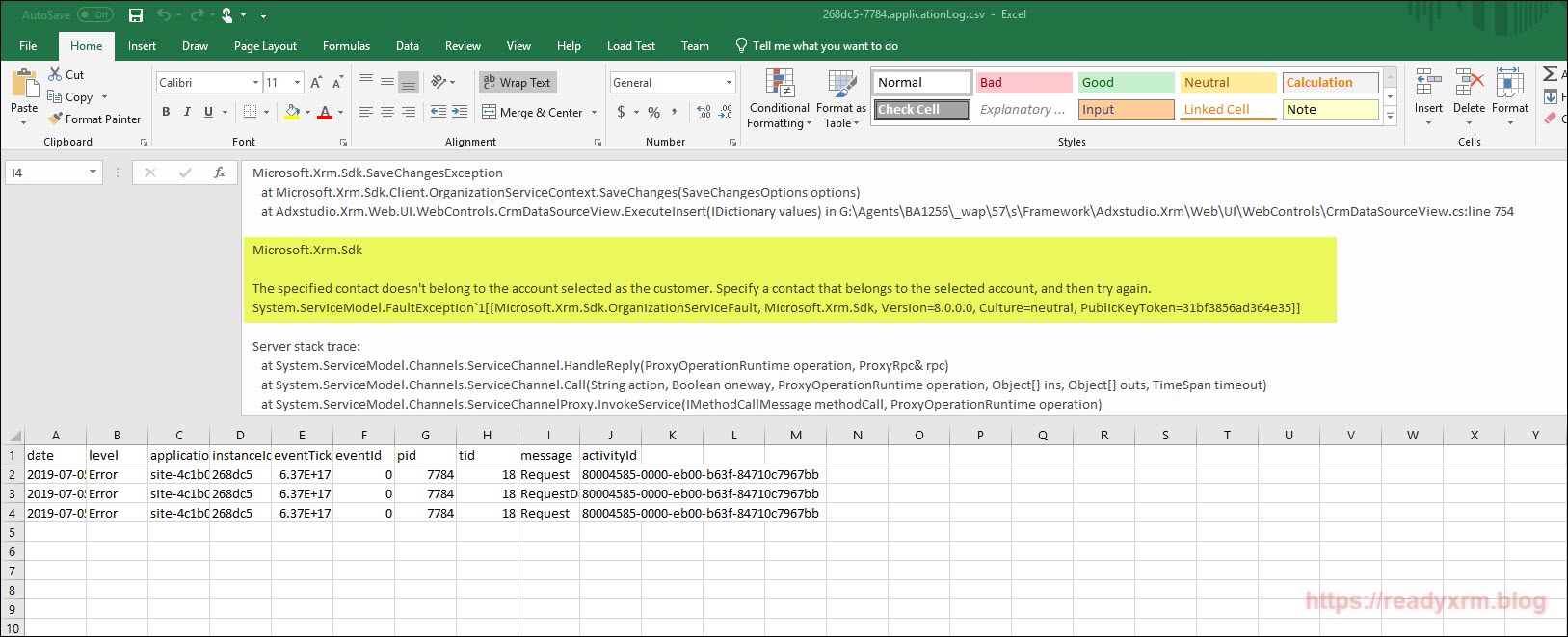Open the Page Layout tab
The image size is (1568, 637).
click(x=265, y=46)
